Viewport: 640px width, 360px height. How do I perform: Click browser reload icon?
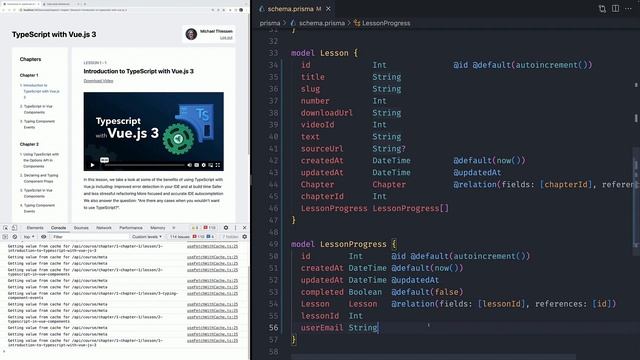[14, 10]
